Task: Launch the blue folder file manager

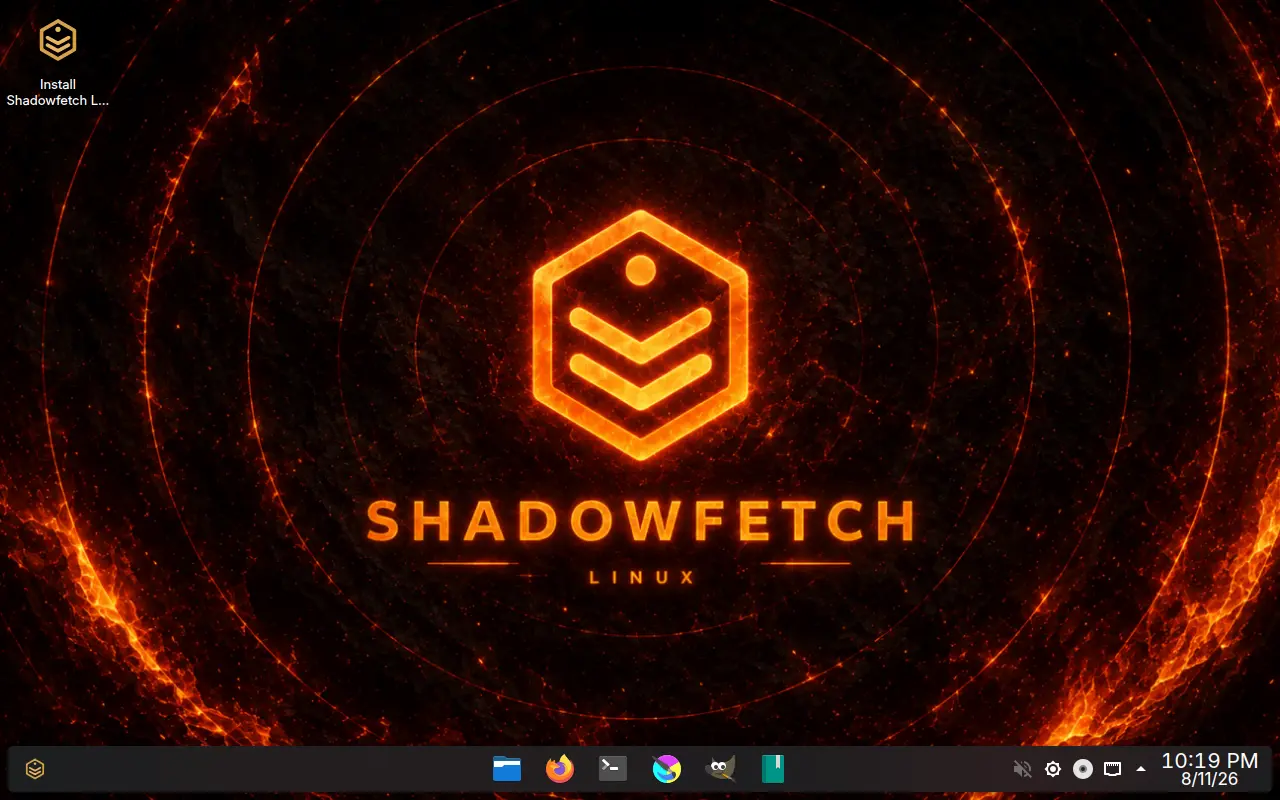Action: click(x=507, y=769)
